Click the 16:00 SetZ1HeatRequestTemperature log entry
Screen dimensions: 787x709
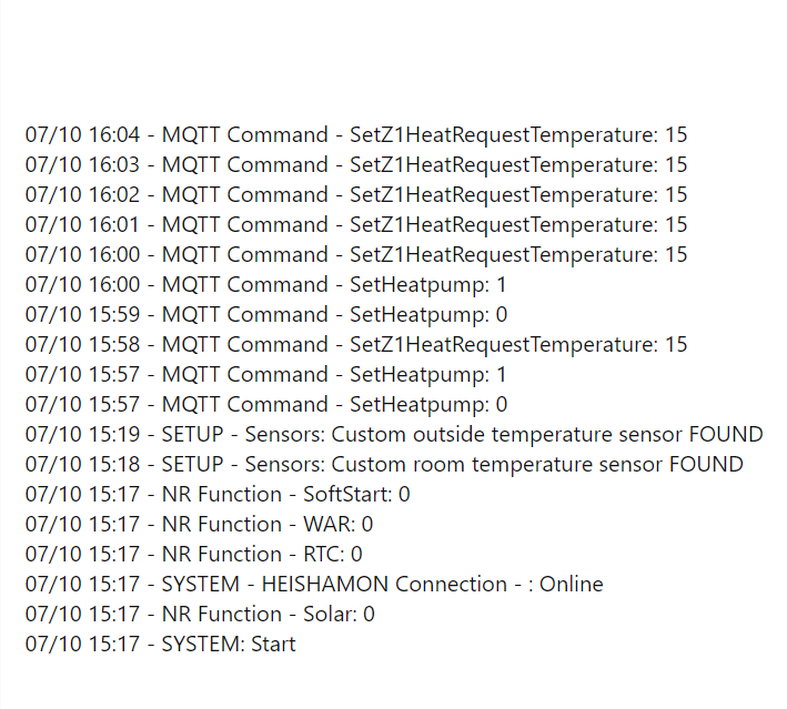coord(356,255)
